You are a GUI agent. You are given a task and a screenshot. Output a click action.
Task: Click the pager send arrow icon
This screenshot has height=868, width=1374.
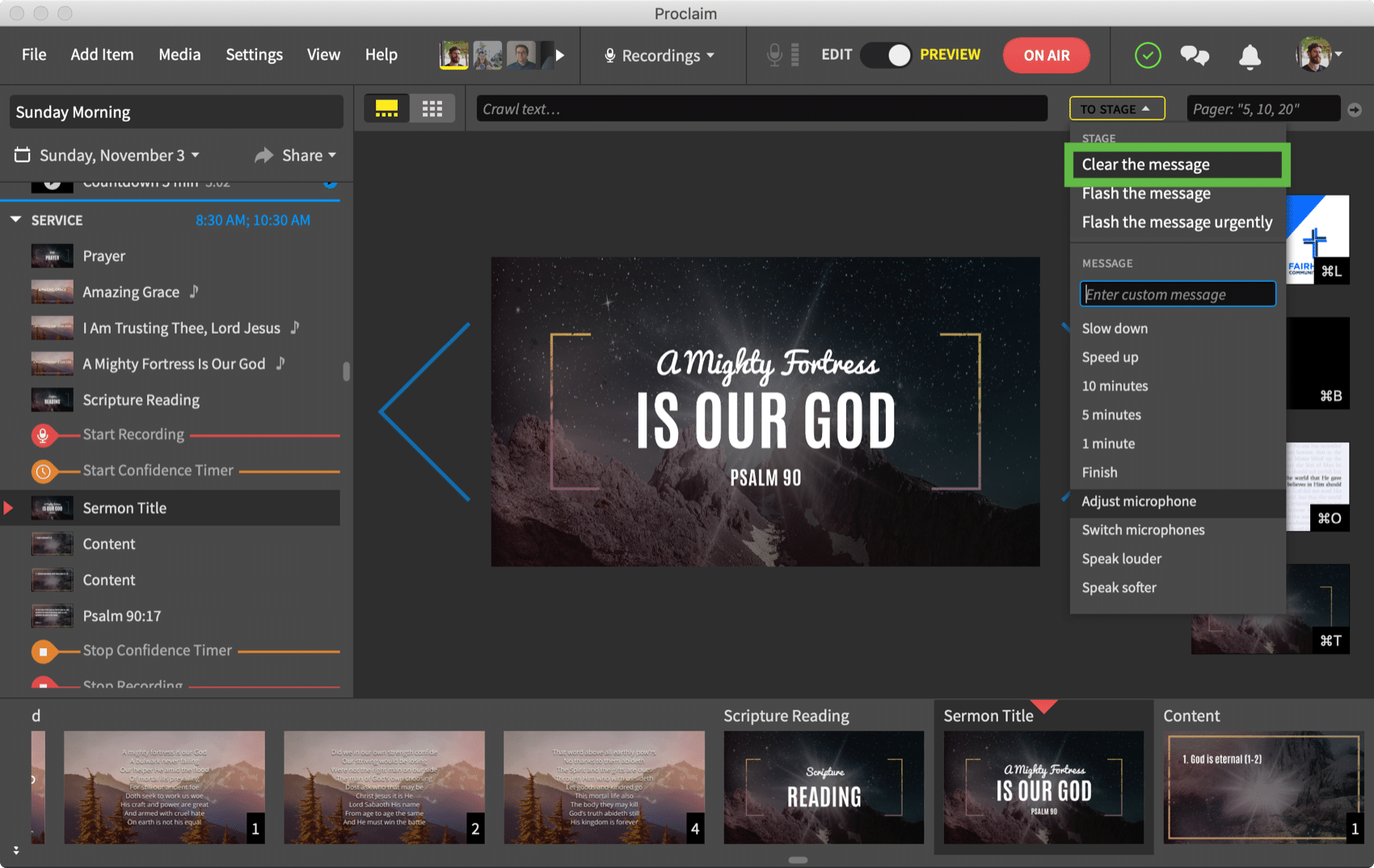[x=1355, y=109]
